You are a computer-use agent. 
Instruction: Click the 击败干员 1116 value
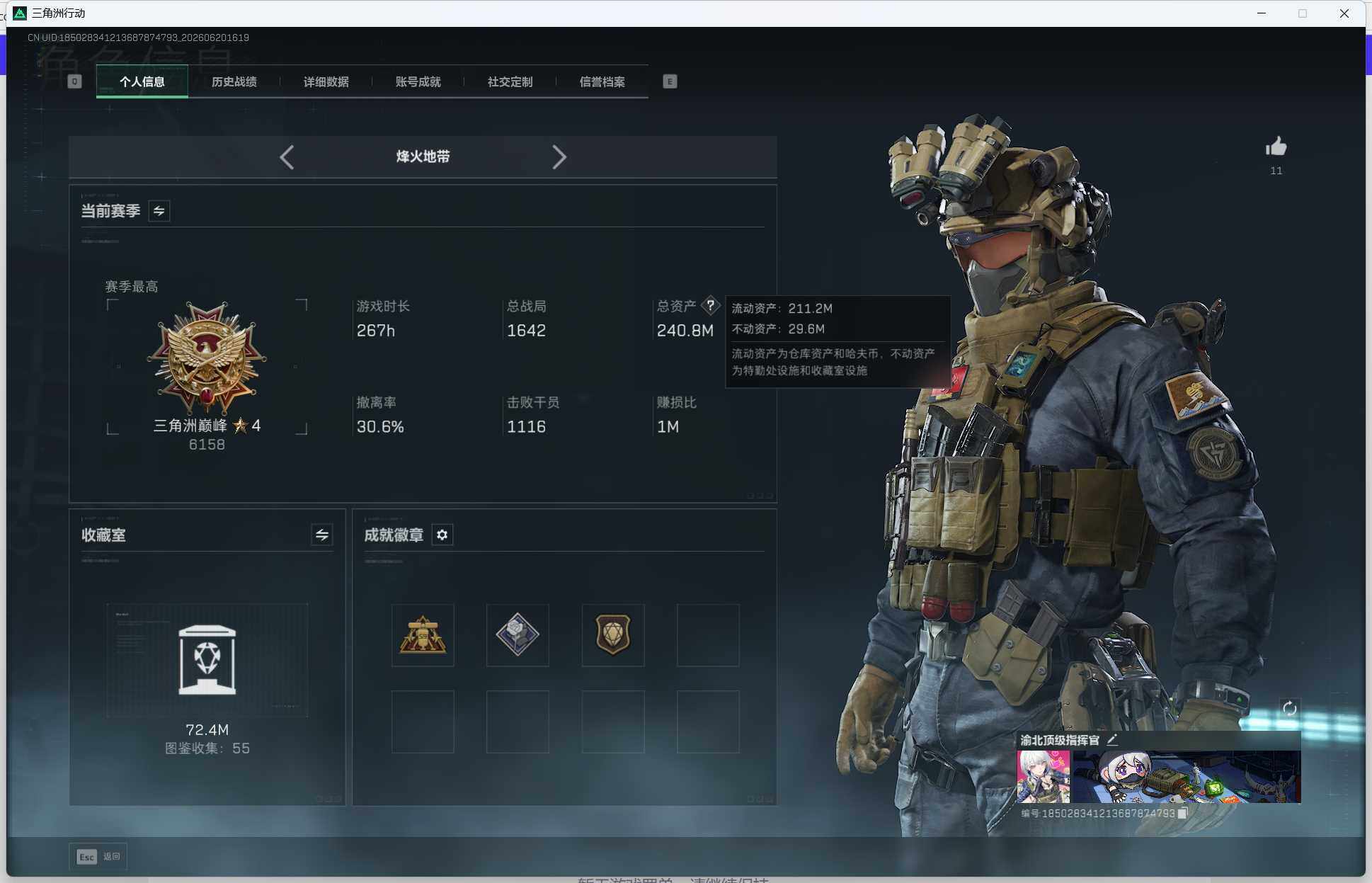point(526,427)
